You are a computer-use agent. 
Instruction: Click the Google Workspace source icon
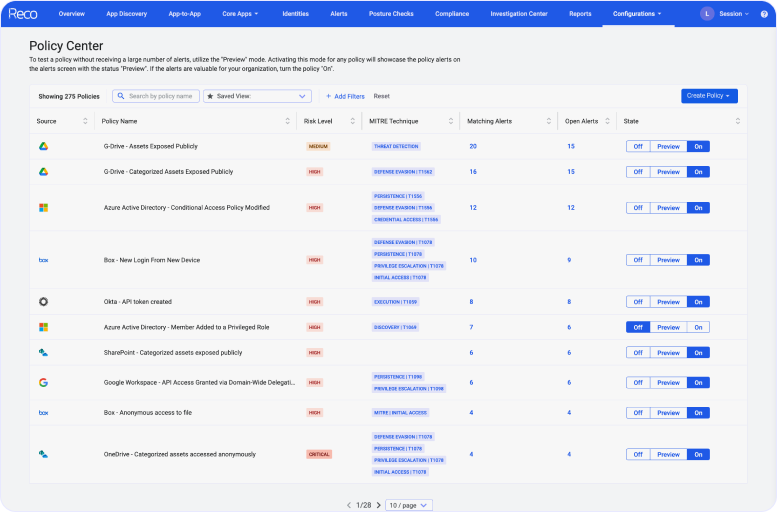(x=43, y=382)
